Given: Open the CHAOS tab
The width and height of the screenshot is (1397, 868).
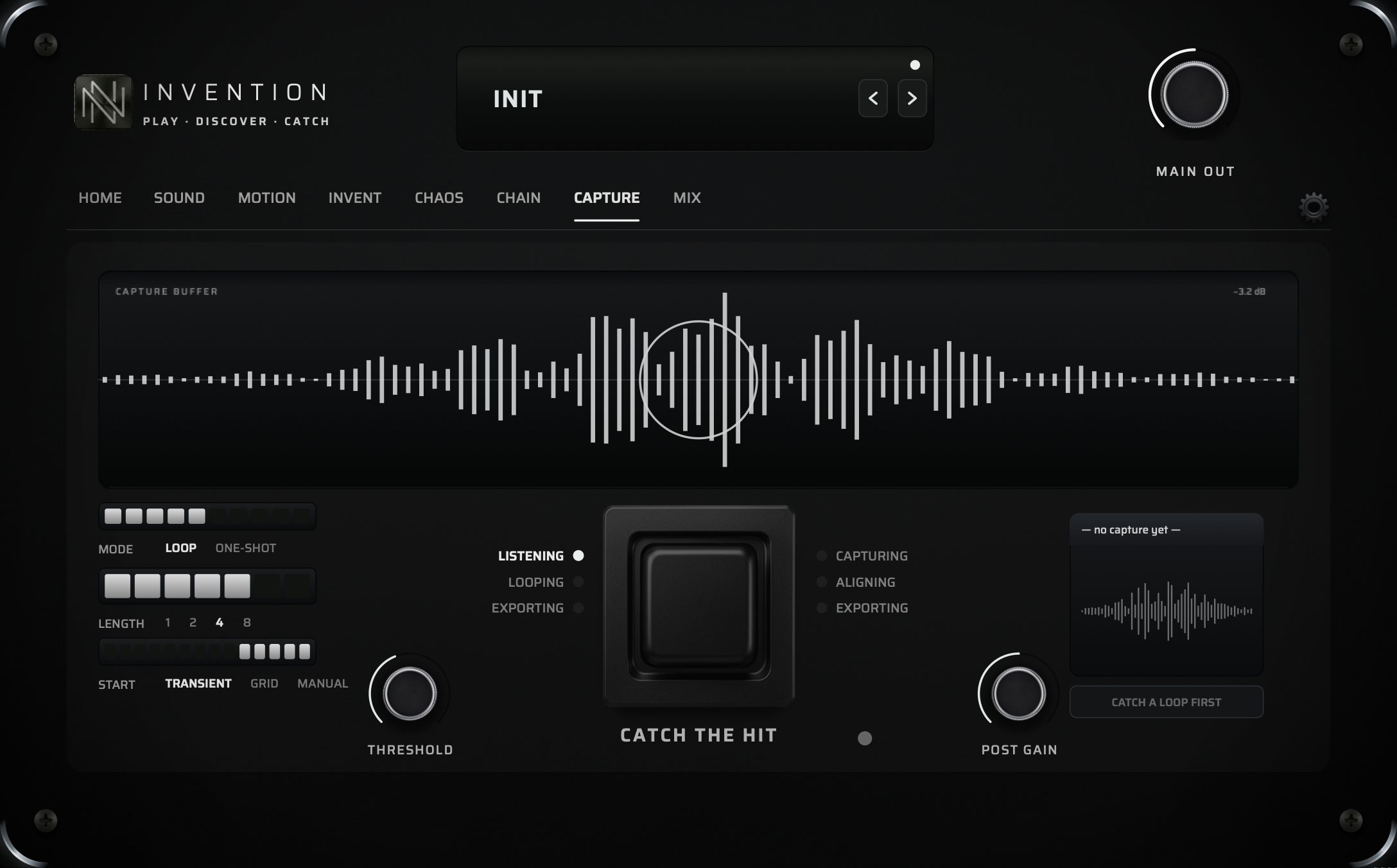Looking at the screenshot, I should [x=439, y=198].
